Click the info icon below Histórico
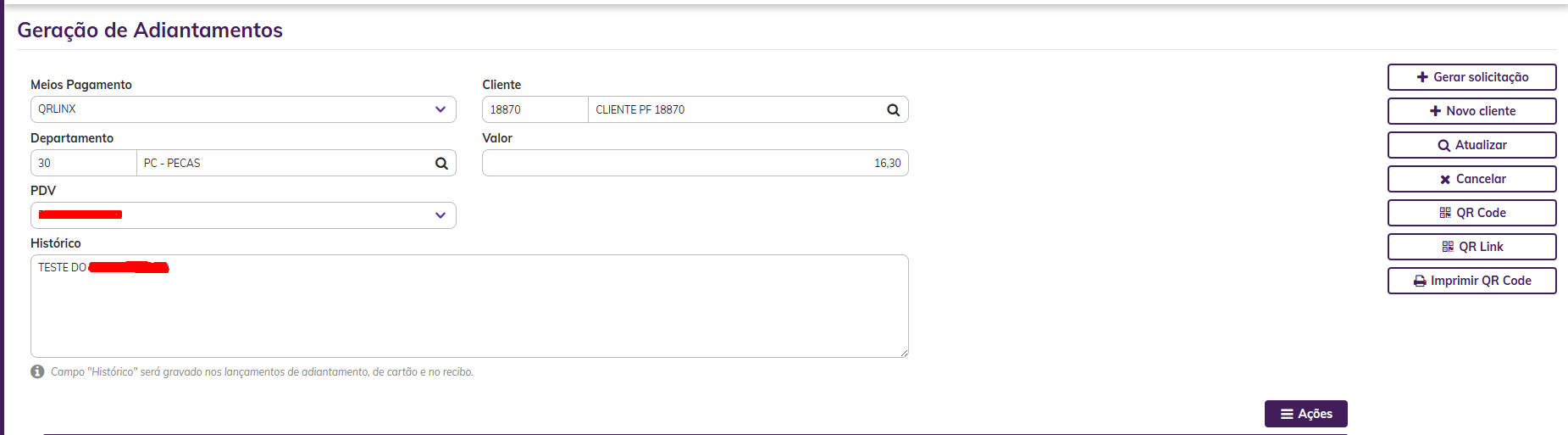 [x=37, y=371]
